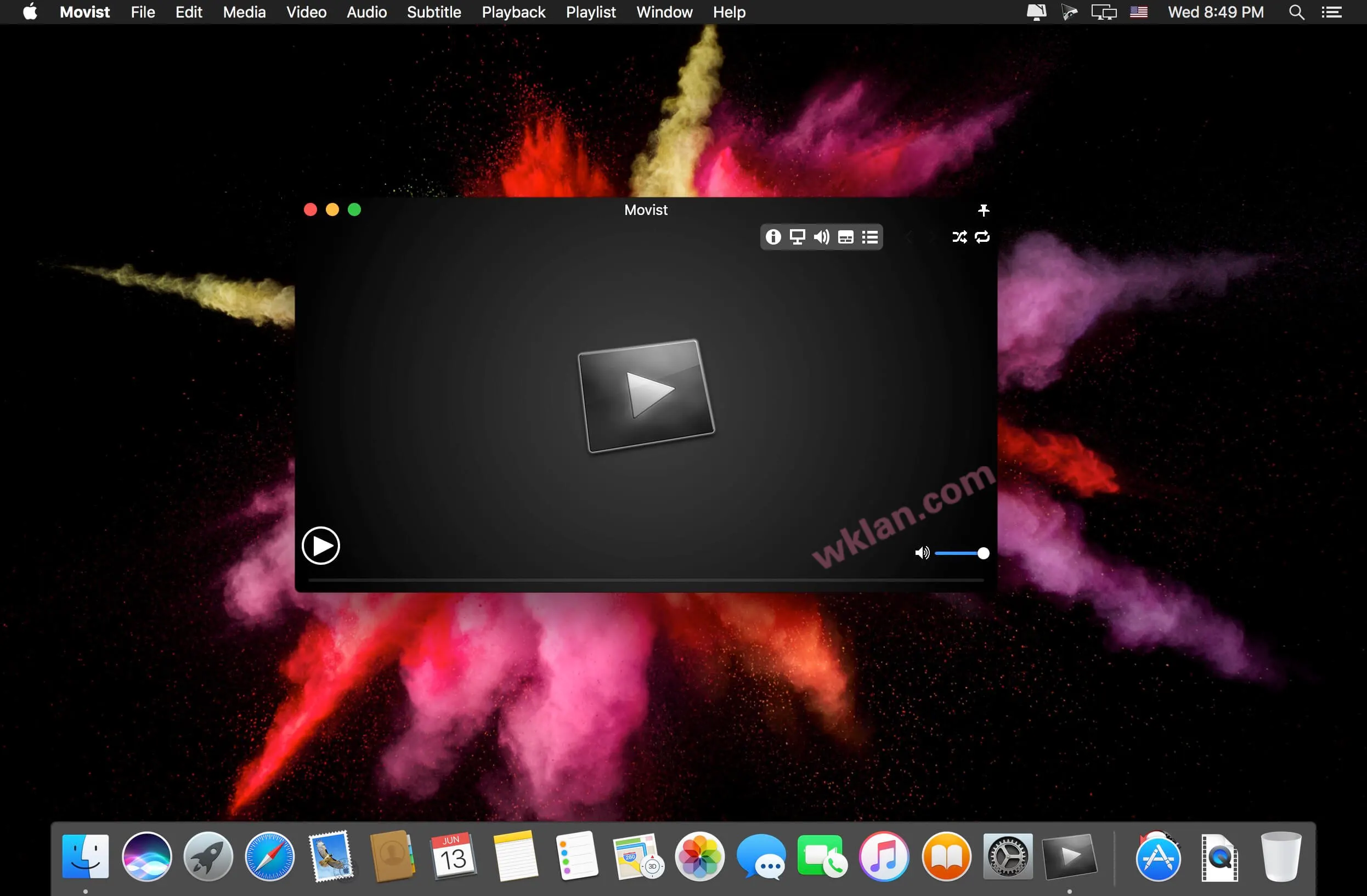1367x896 pixels.
Task: Click the Subtitle menu item
Action: tap(434, 11)
